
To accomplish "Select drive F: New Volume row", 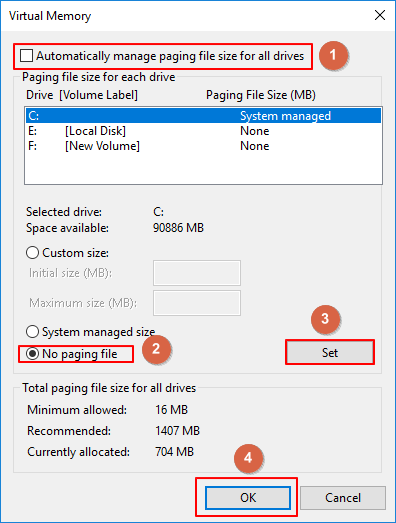I will 204,146.
